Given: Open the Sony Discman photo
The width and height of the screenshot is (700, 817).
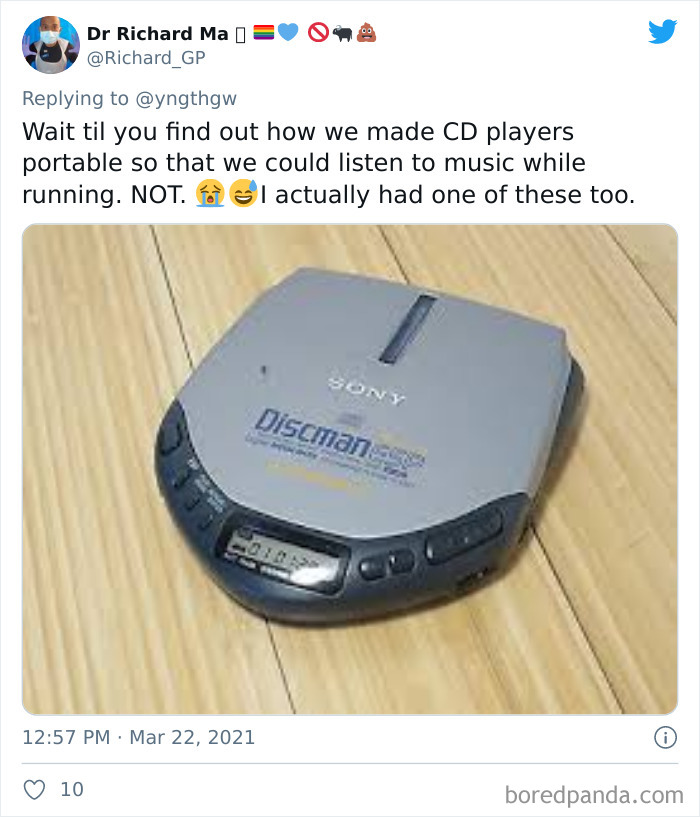Looking at the screenshot, I should click(x=350, y=469).
